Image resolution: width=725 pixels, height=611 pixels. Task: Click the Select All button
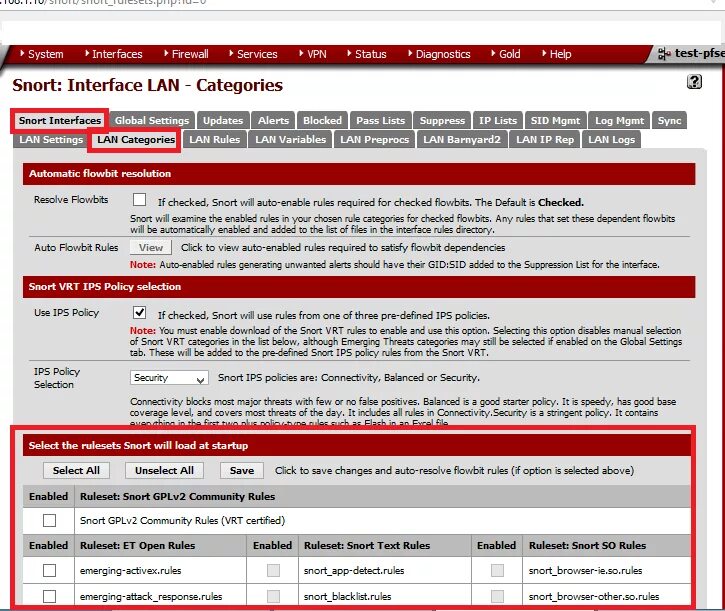click(x=76, y=470)
